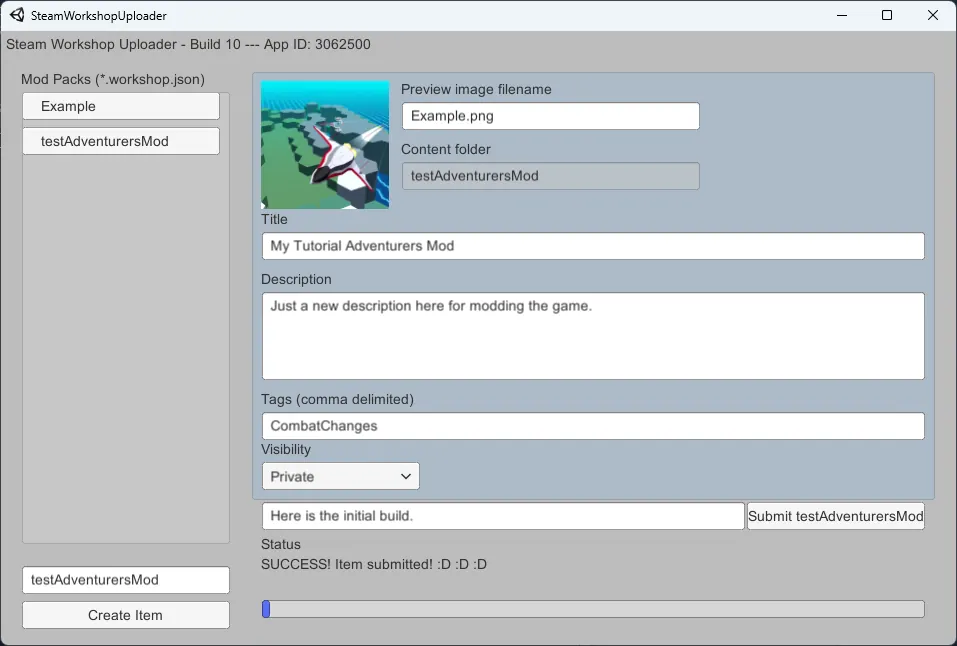Image resolution: width=957 pixels, height=646 pixels.
Task: Select the Example mod pack
Action: pos(121,106)
